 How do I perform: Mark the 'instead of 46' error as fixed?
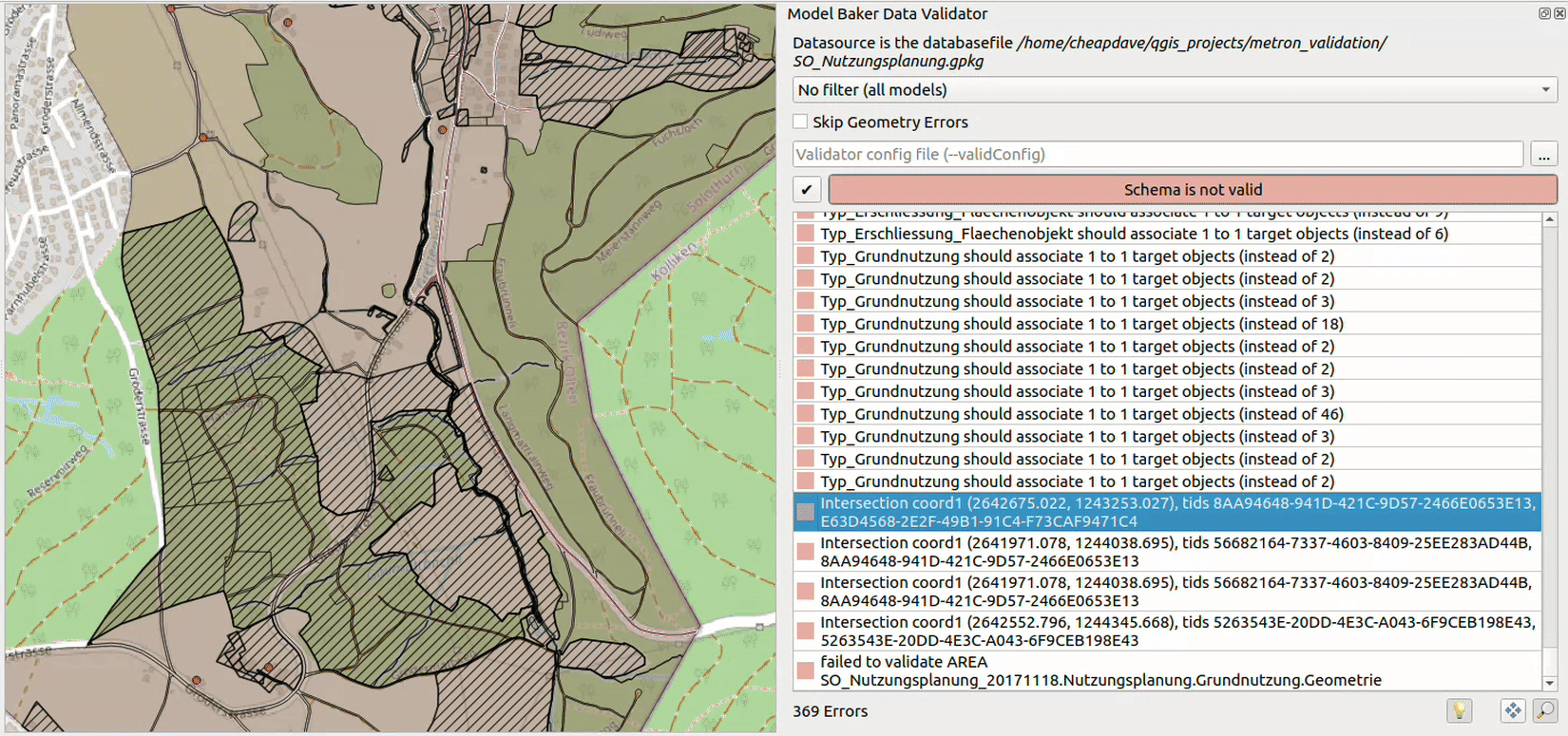806,414
